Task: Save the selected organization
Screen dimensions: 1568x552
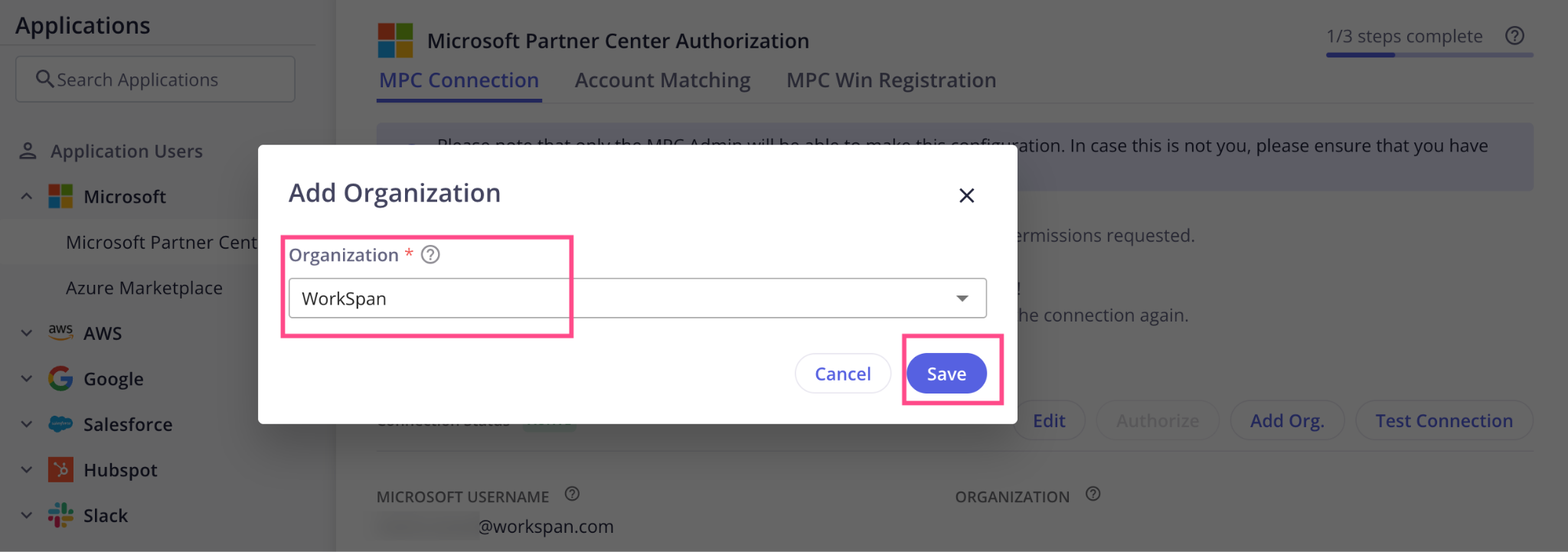Action: pyautogui.click(x=946, y=374)
